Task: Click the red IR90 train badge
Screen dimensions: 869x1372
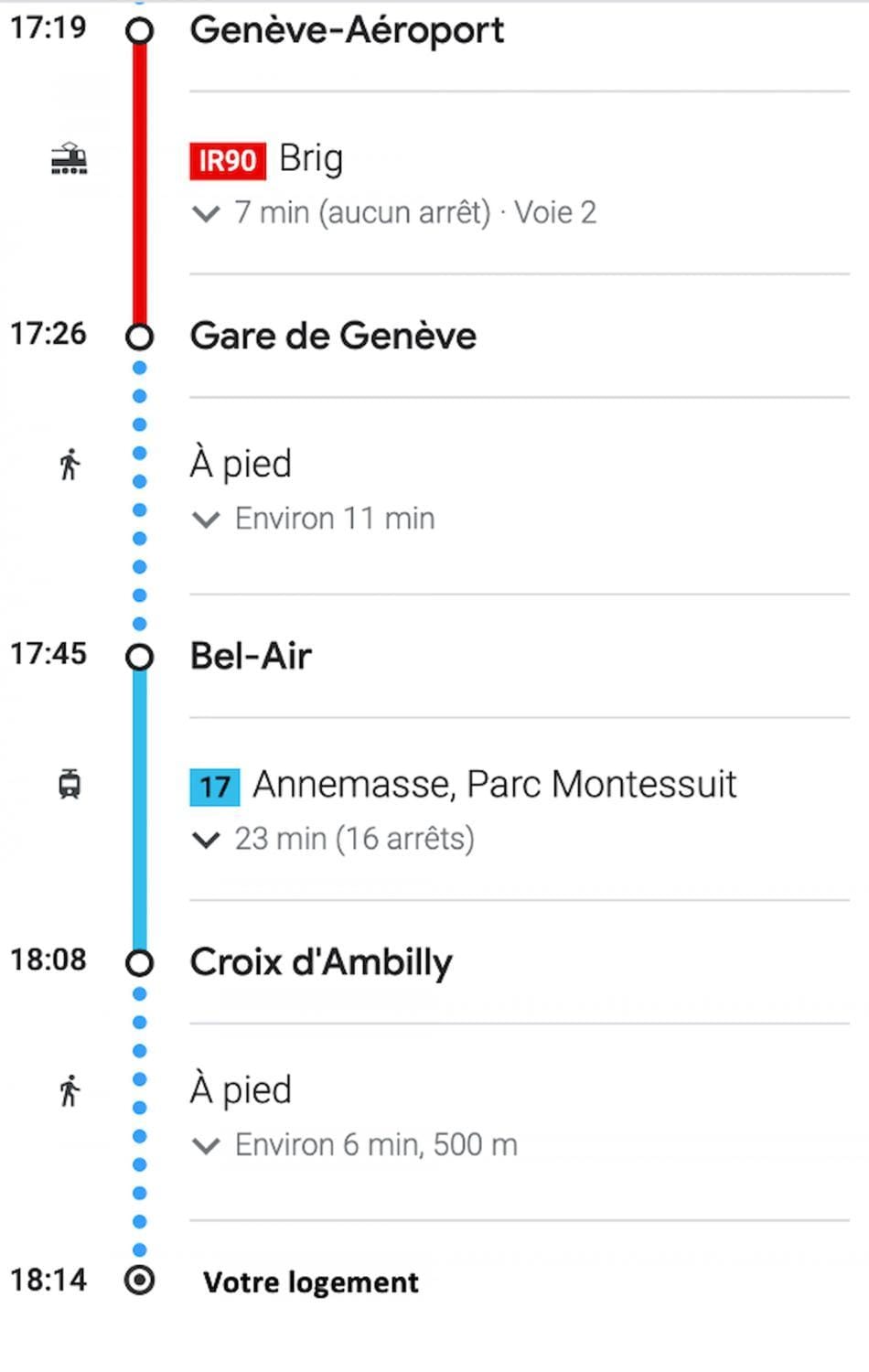Action: click(228, 161)
